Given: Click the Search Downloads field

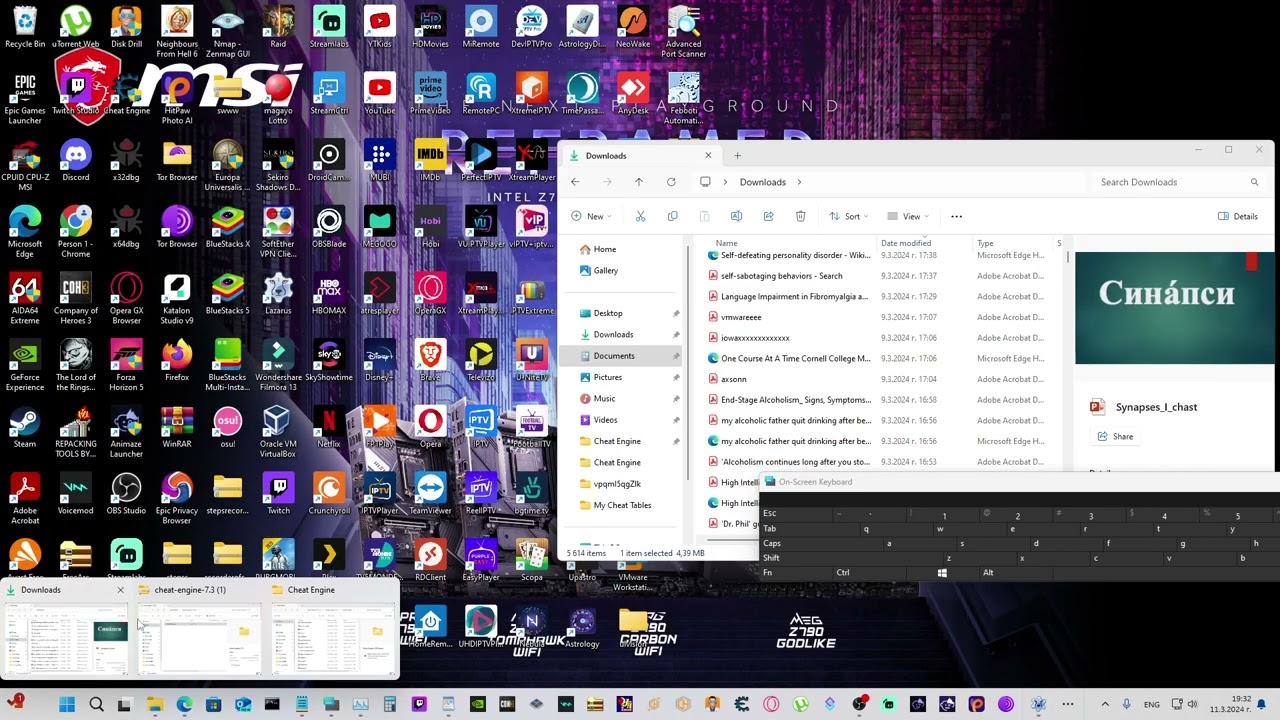Looking at the screenshot, I should tap(1178, 182).
